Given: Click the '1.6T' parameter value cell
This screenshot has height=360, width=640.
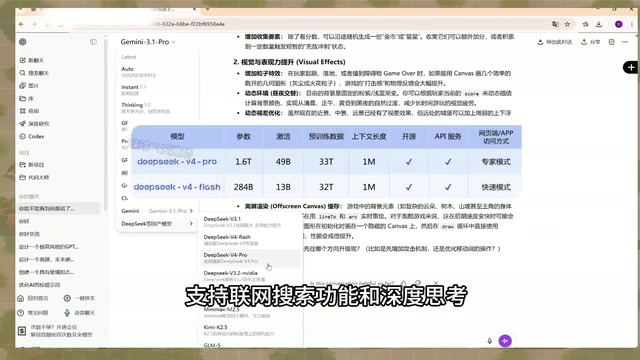Looking at the screenshot, I should pyautogui.click(x=243, y=162).
